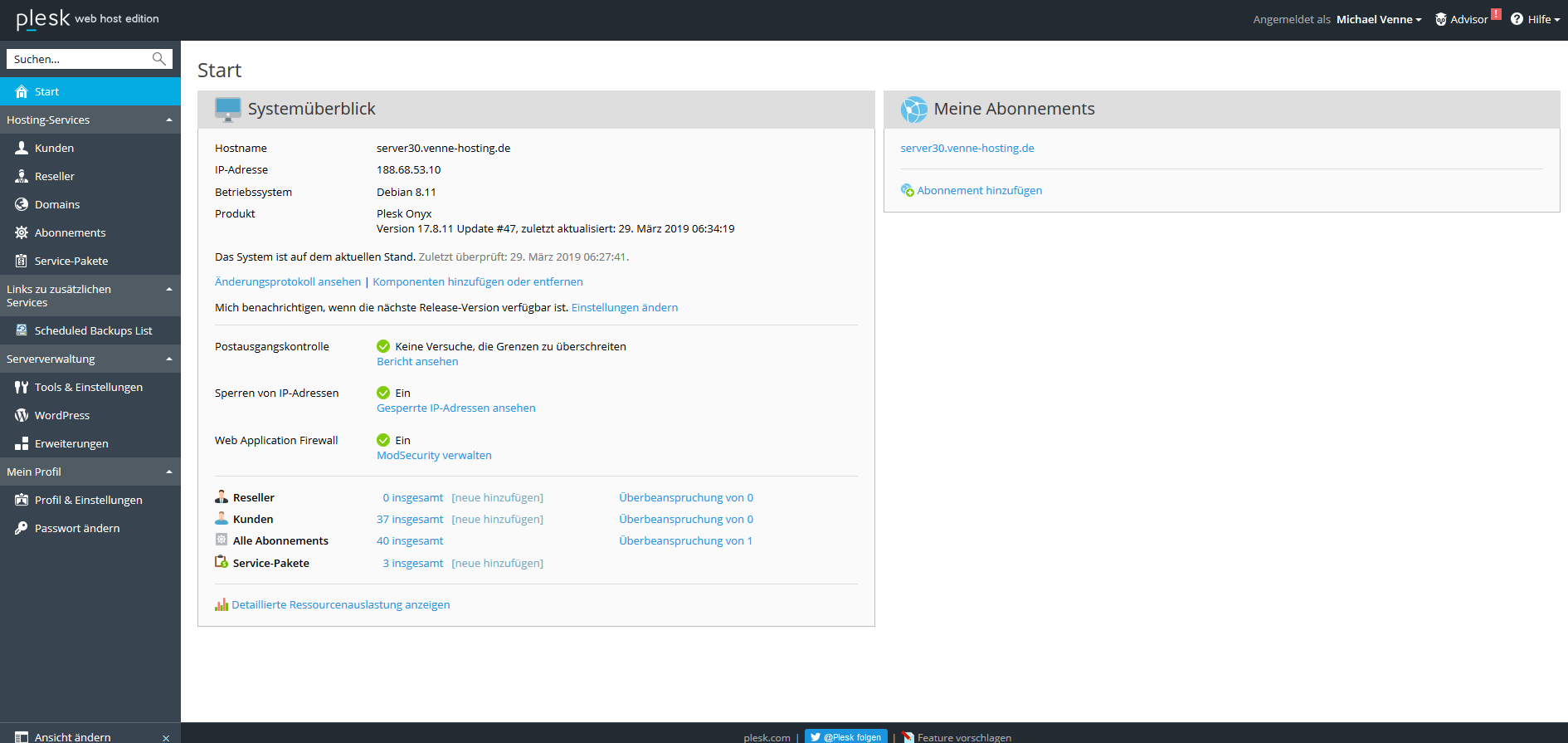
Task: Click the Feature vorschlagen icon
Action: pyautogui.click(x=908, y=737)
